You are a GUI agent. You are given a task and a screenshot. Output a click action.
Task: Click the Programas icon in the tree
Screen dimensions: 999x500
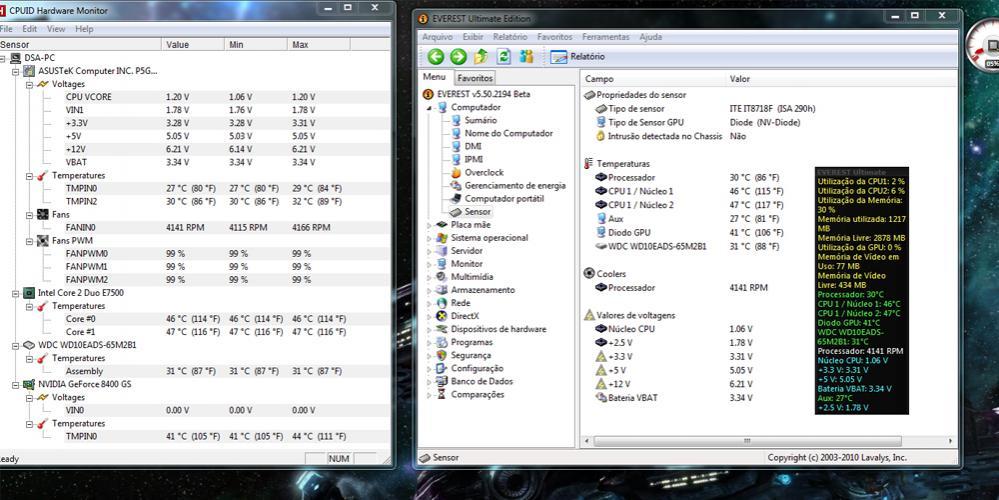click(x=441, y=342)
